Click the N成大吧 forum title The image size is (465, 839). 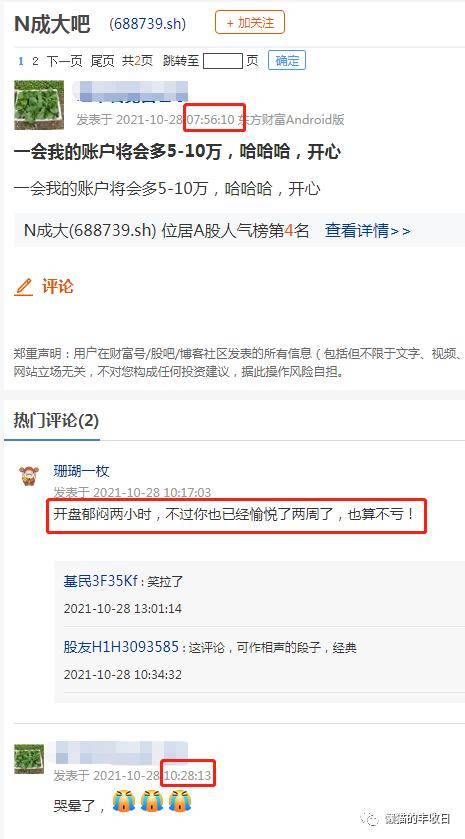(x=52, y=24)
